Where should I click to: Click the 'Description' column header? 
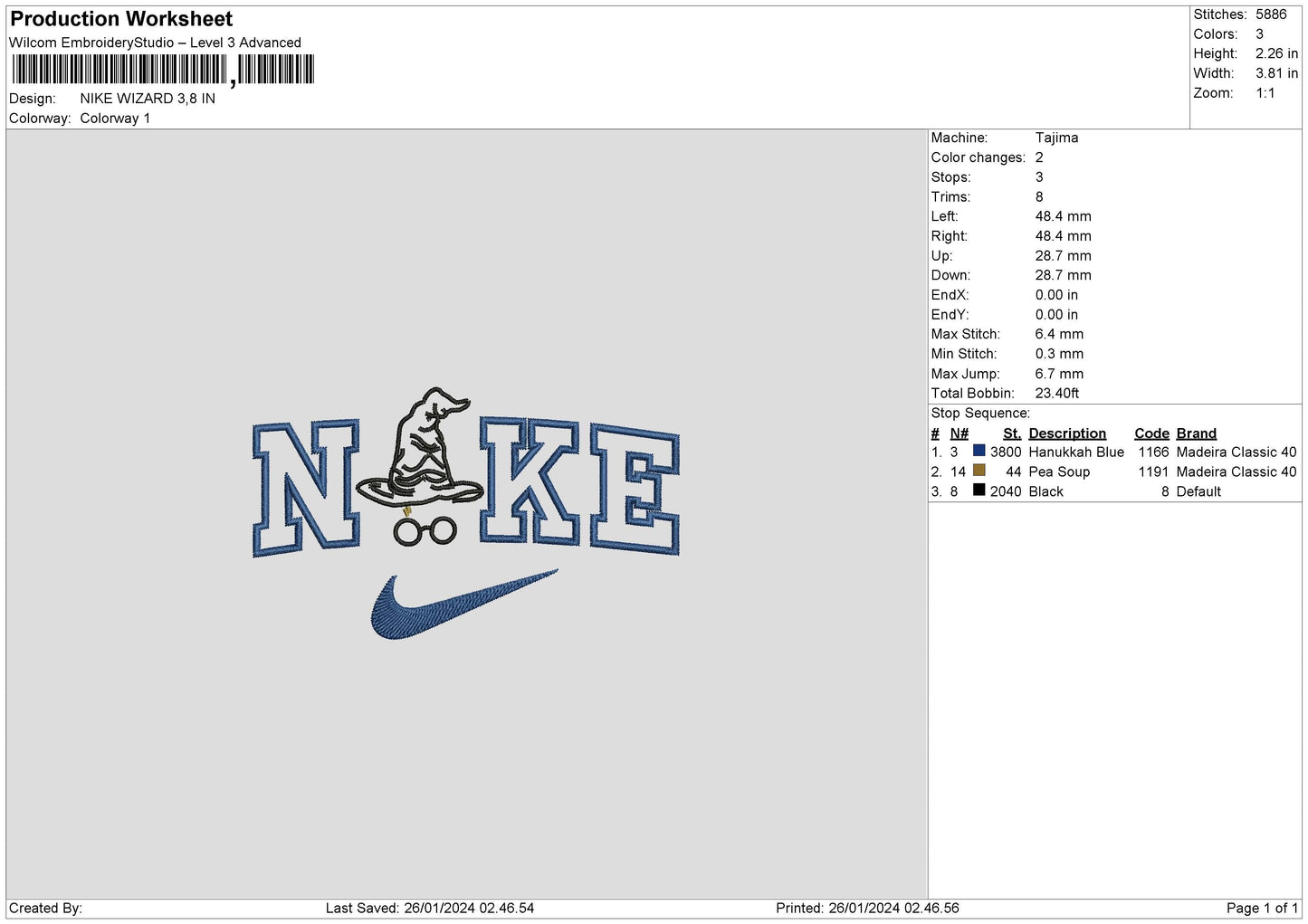(x=1067, y=433)
